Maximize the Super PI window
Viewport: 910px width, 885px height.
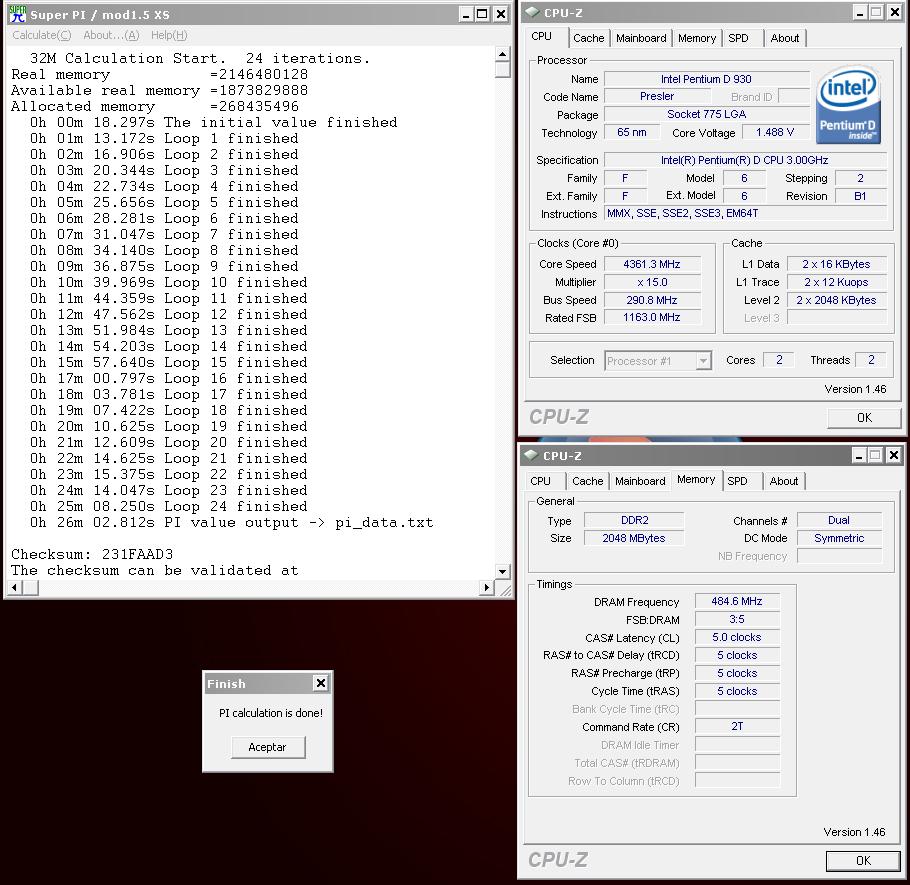click(x=482, y=14)
